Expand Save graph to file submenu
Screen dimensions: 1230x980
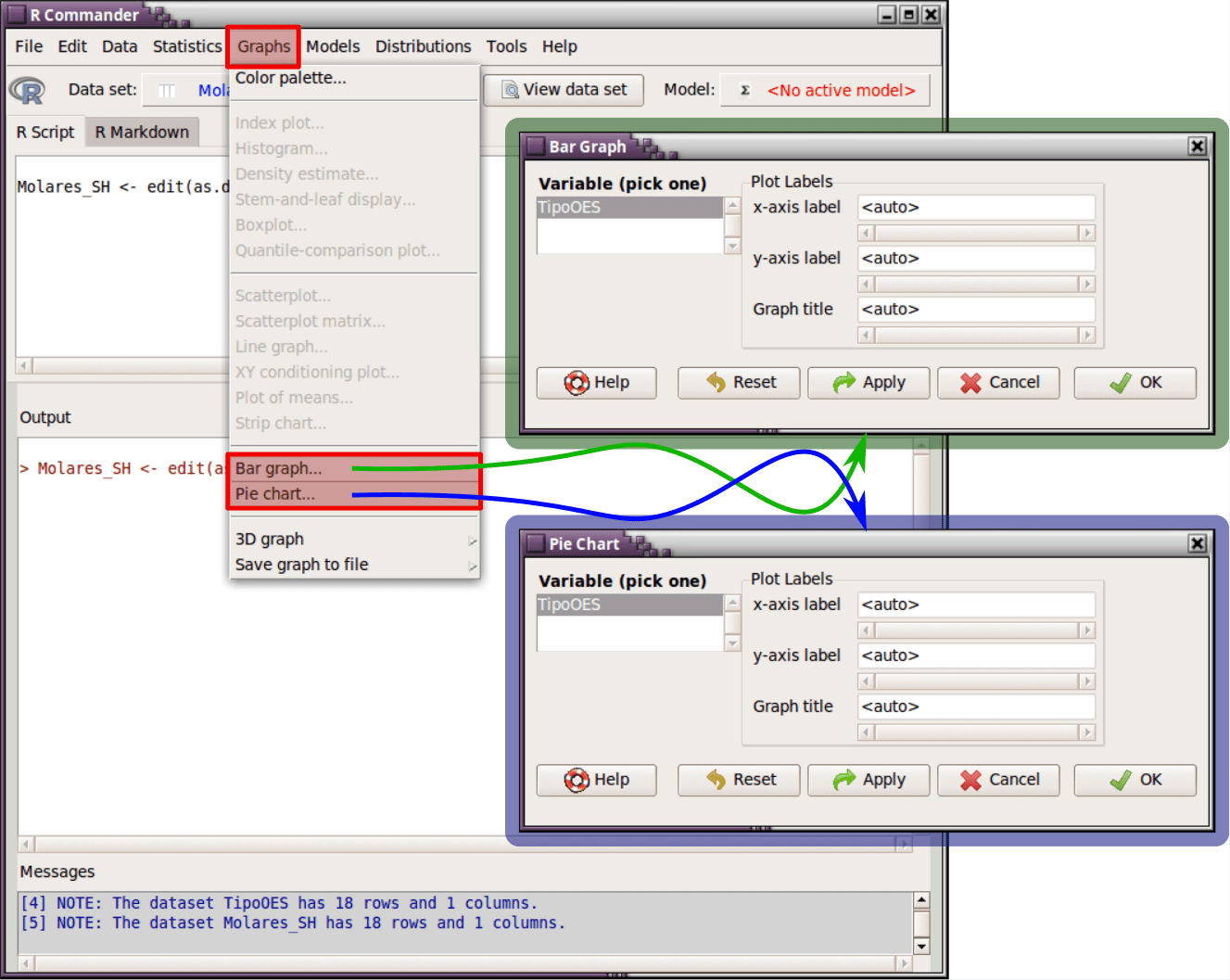click(x=354, y=565)
